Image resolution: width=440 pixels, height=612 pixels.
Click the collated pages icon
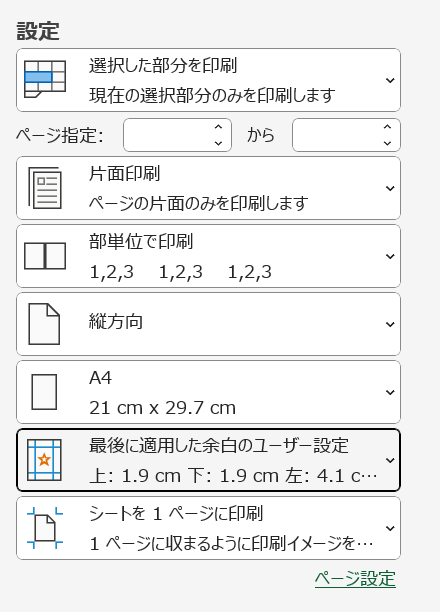pyautogui.click(x=45, y=256)
